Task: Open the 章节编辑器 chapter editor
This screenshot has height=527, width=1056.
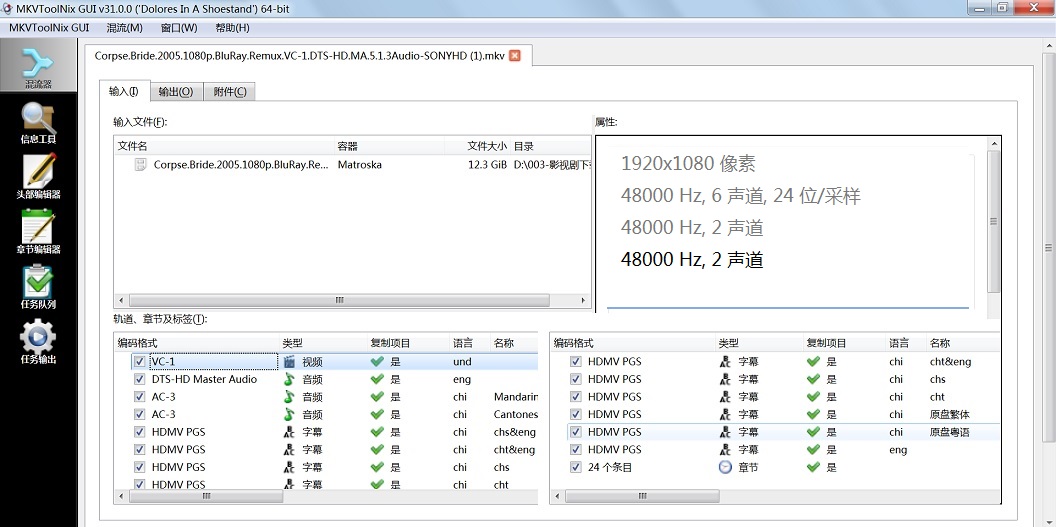Action: 38,232
